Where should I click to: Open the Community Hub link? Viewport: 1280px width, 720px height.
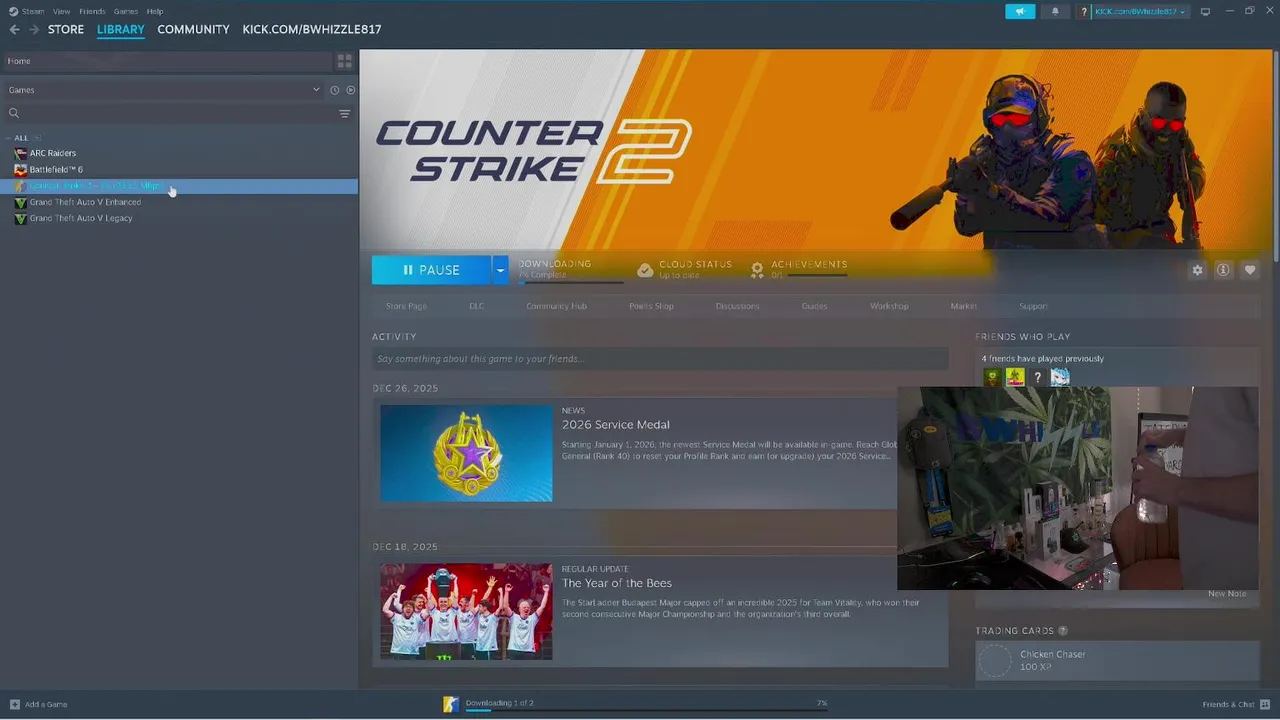pos(556,306)
